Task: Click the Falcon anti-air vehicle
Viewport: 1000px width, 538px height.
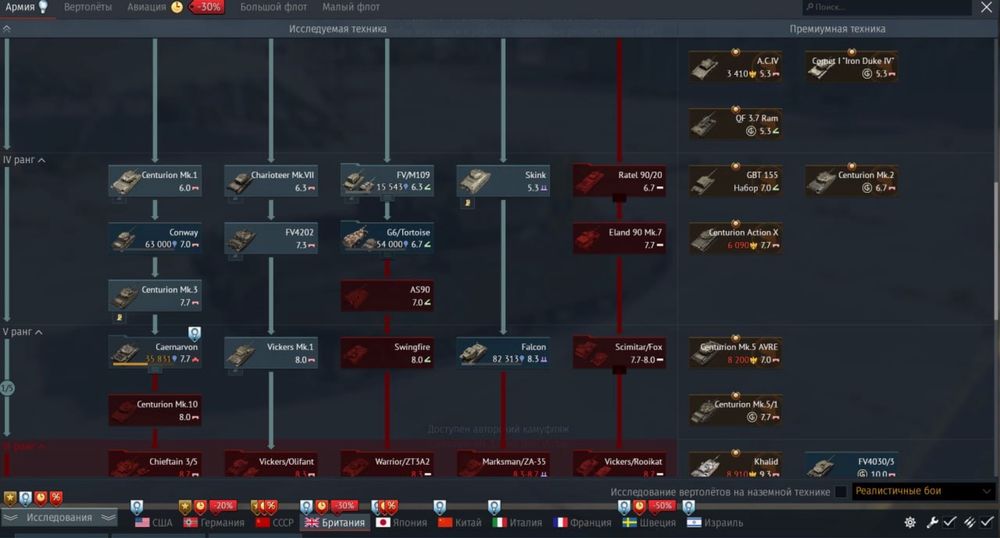Action: click(x=503, y=353)
